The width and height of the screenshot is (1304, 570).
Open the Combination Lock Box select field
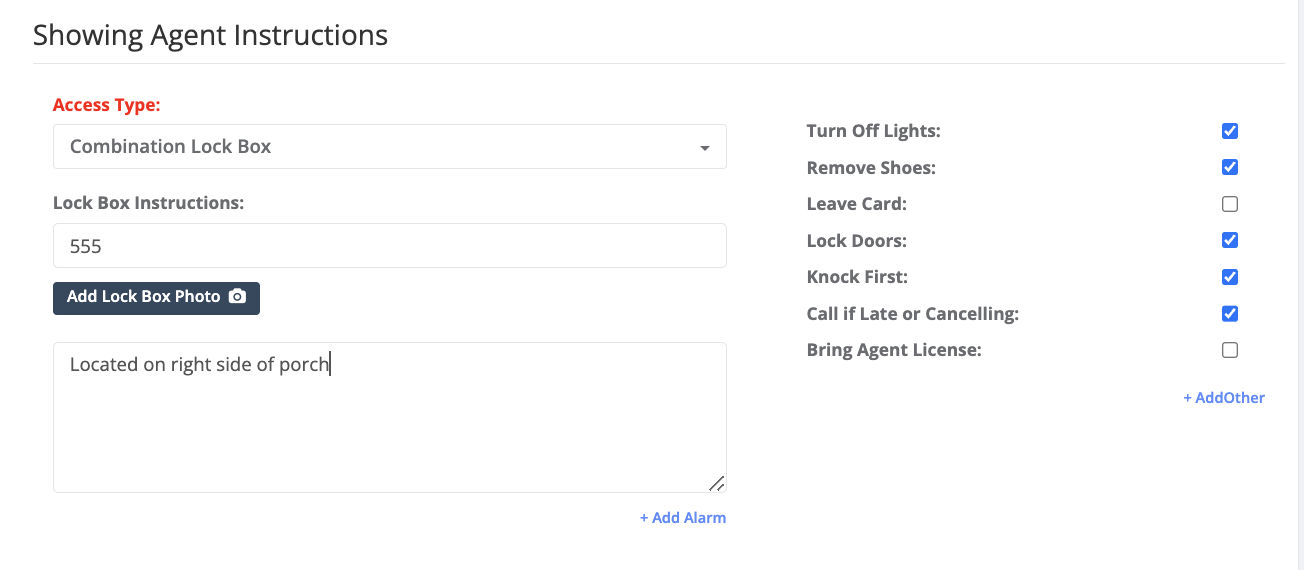(x=390, y=147)
